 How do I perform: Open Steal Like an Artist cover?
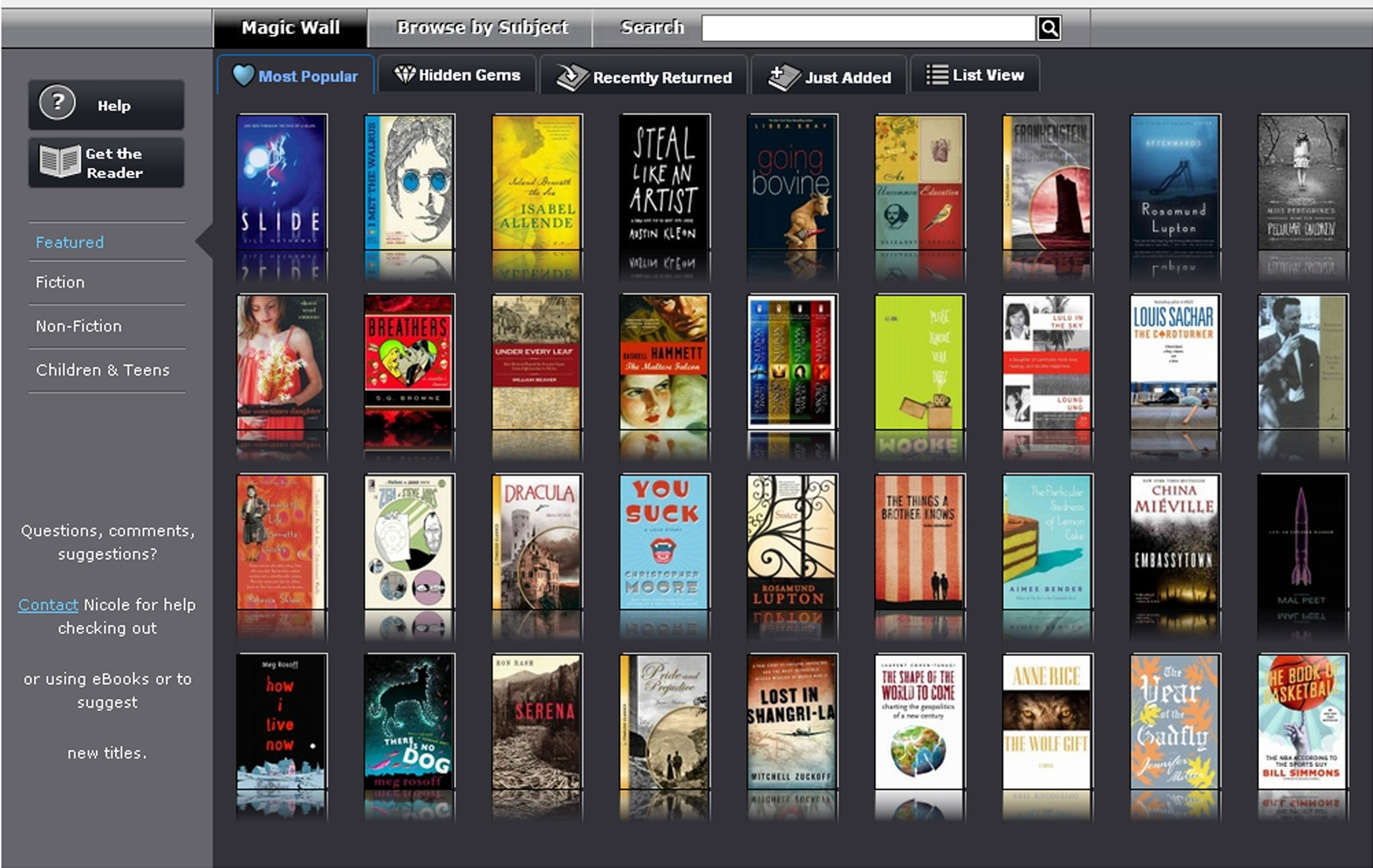tap(665, 182)
